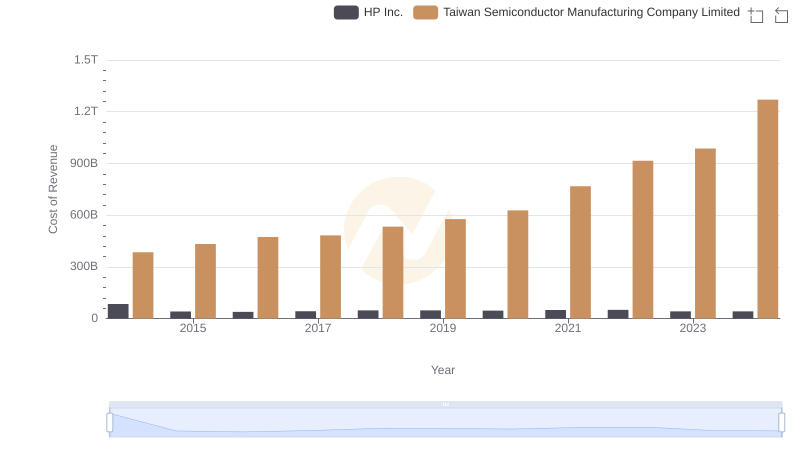
Task: Click the 2017 x-axis label
Action: [318, 328]
